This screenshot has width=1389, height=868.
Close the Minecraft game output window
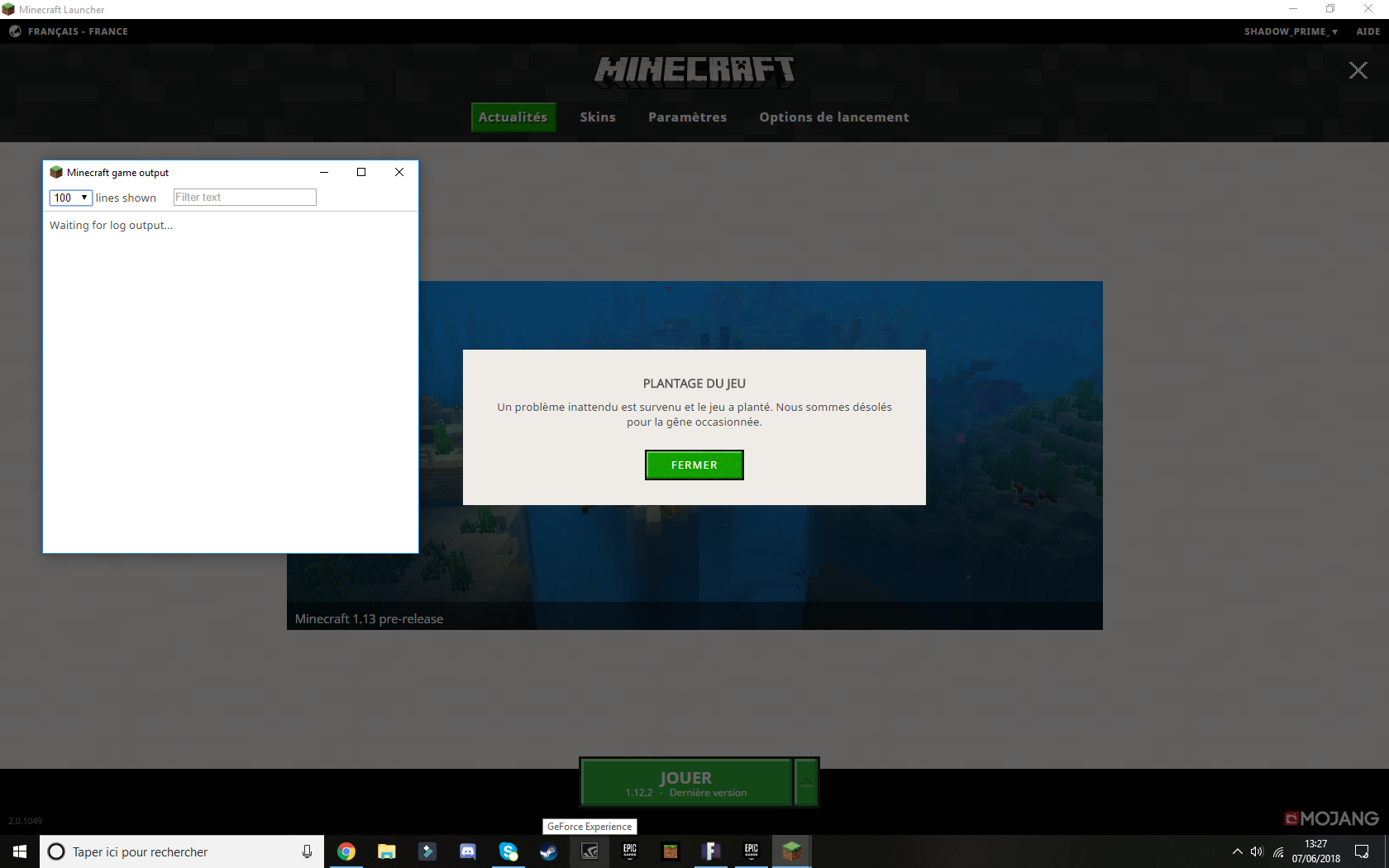(399, 172)
